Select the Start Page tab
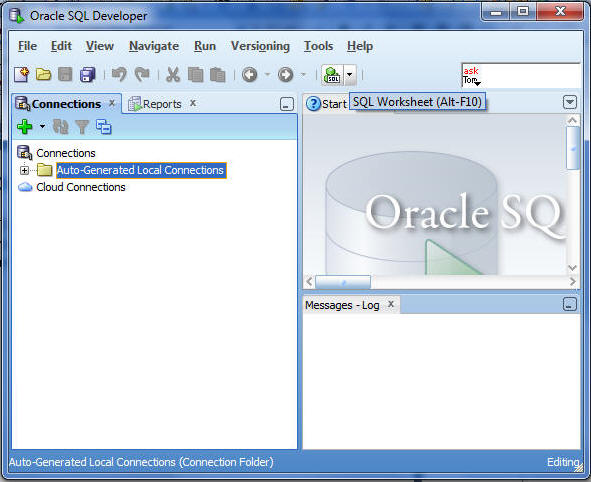Viewport: 591px width, 482px height. click(326, 104)
